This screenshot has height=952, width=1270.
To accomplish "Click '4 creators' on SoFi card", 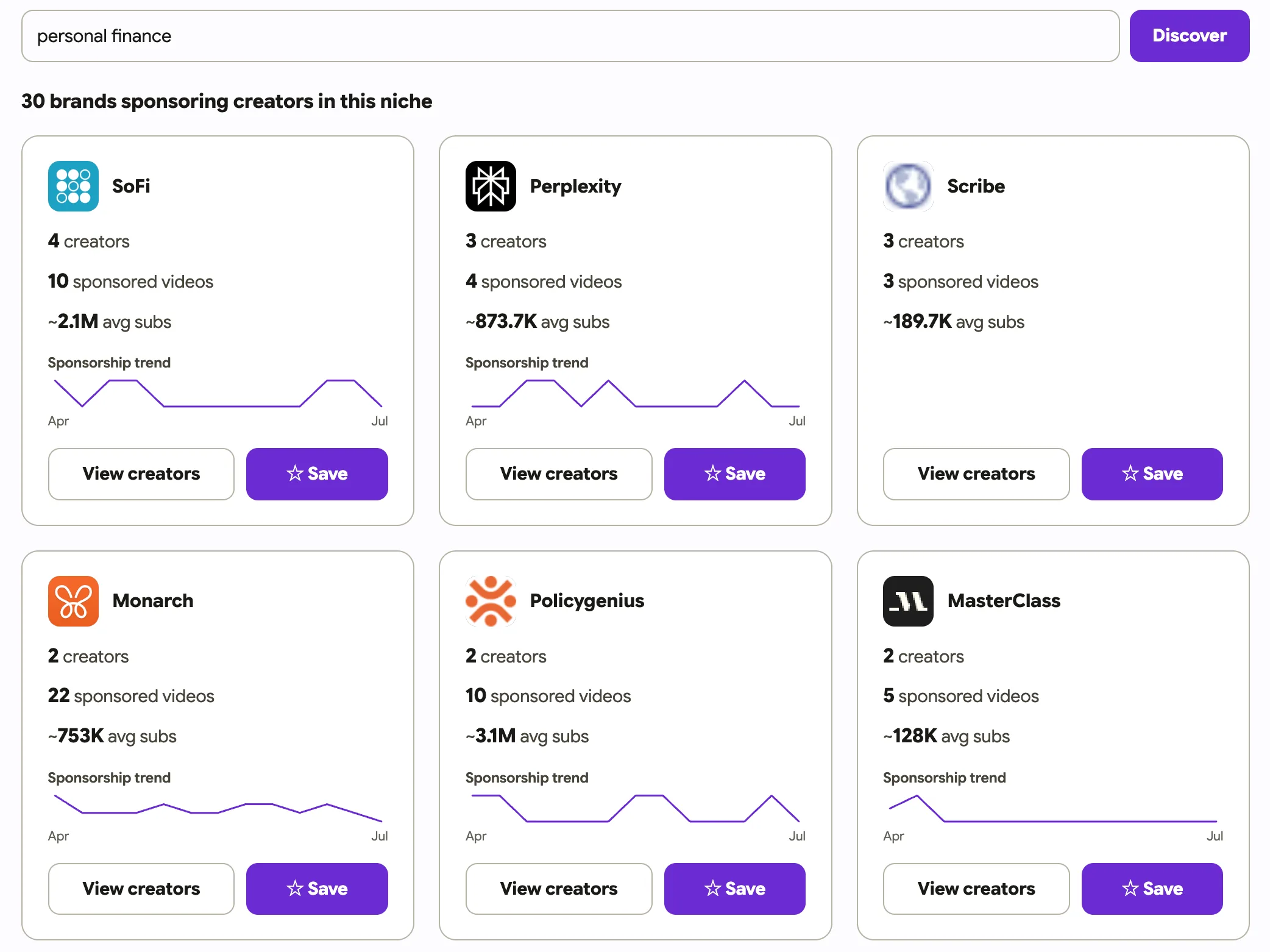I will tap(89, 241).
